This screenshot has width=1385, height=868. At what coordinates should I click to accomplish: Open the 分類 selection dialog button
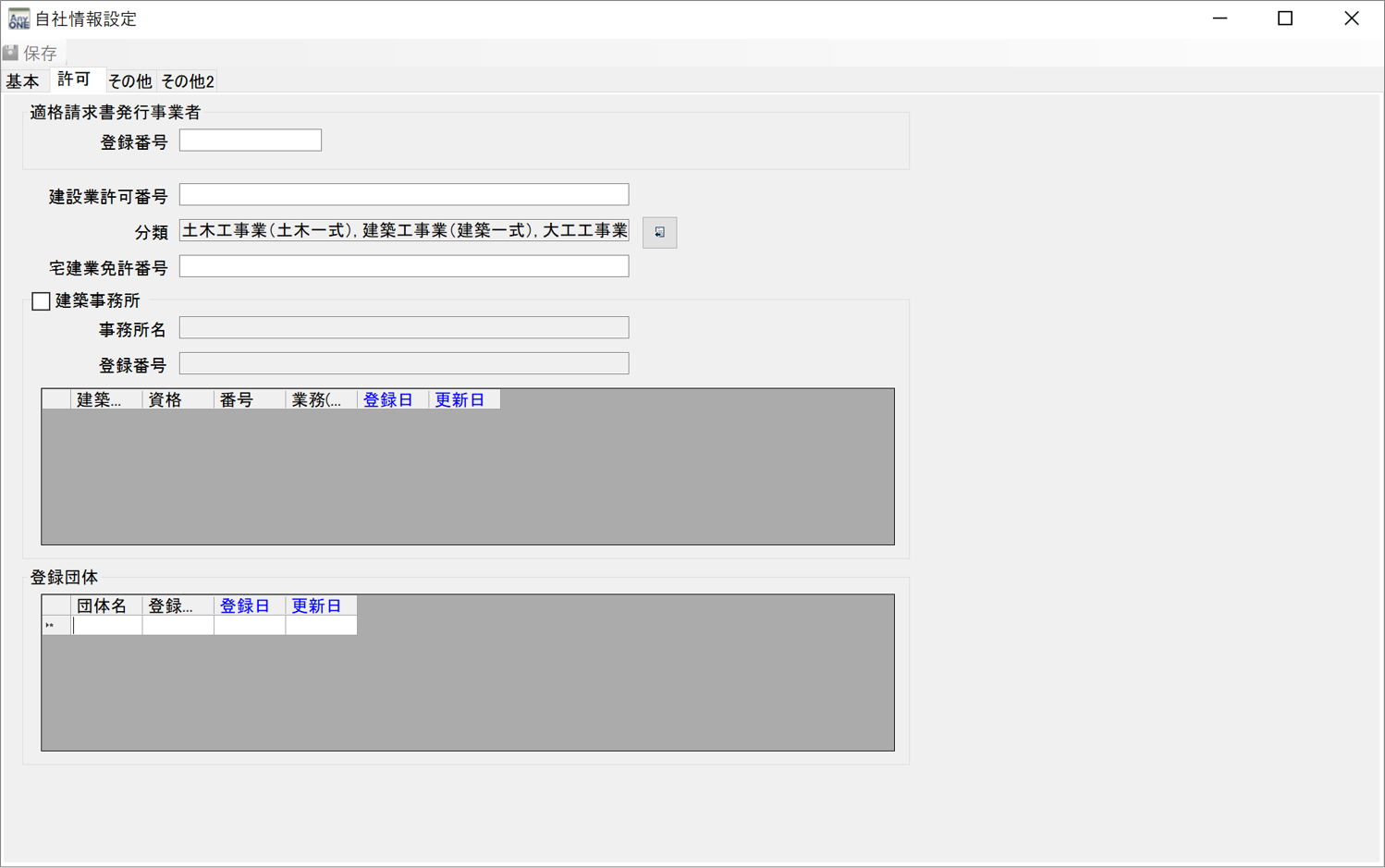659,232
